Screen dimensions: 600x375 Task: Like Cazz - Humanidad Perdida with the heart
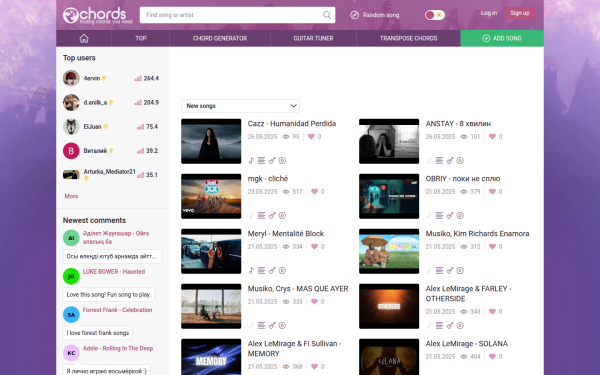point(311,137)
